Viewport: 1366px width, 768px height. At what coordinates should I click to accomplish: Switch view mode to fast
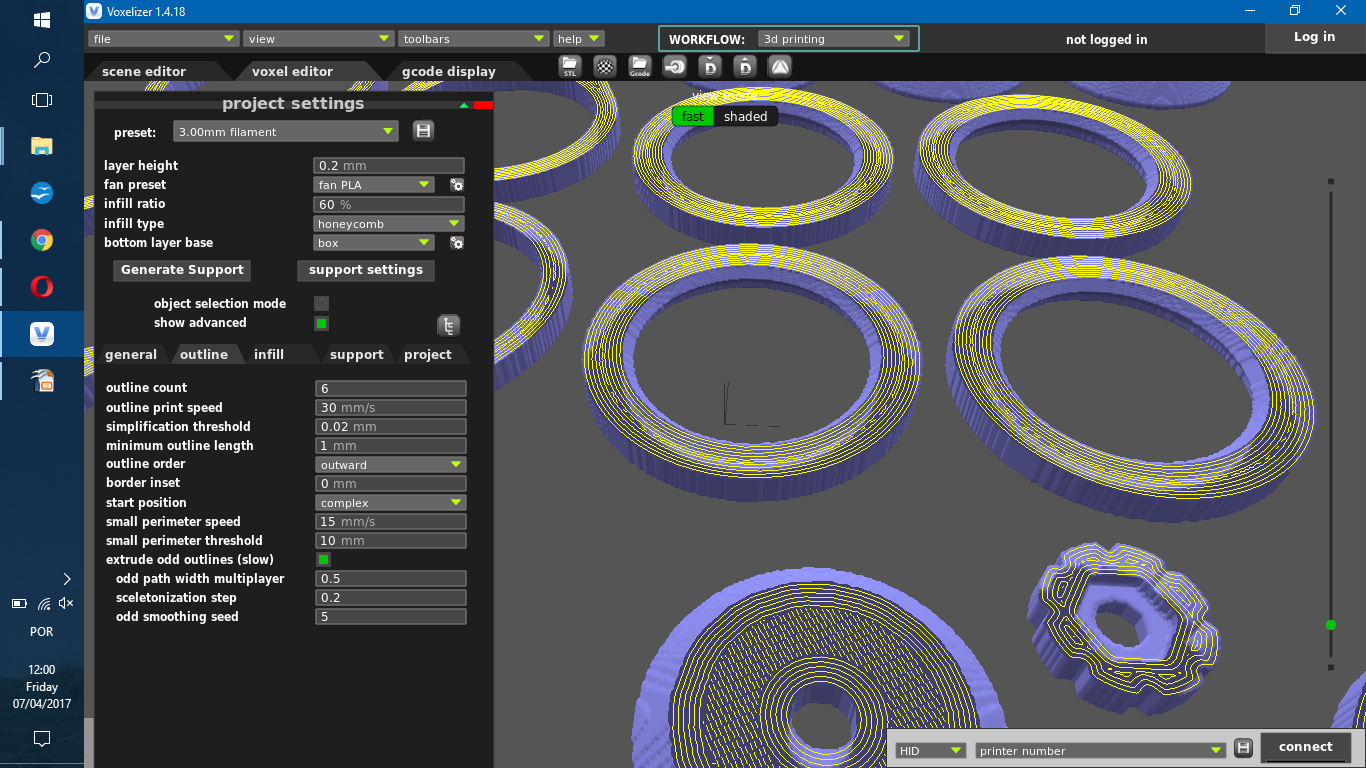pos(693,116)
